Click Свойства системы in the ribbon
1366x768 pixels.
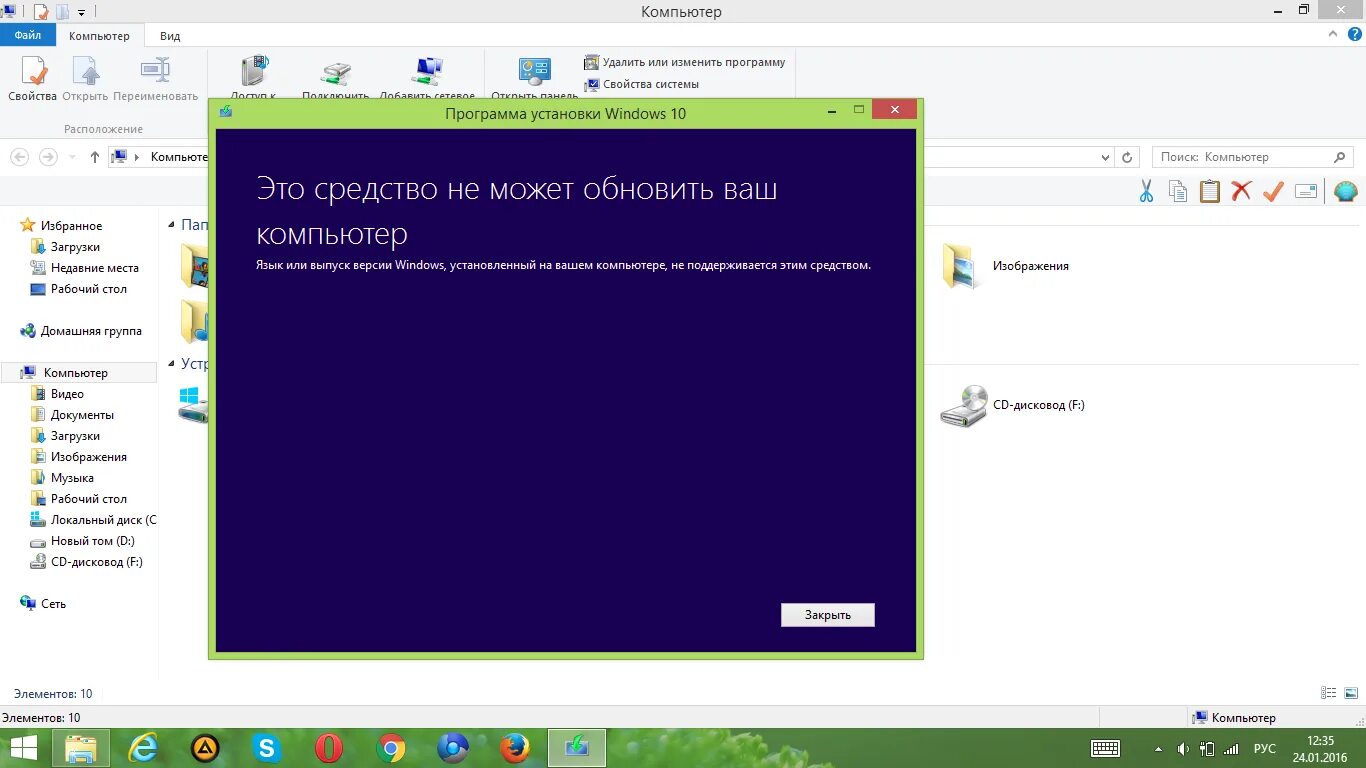click(642, 84)
